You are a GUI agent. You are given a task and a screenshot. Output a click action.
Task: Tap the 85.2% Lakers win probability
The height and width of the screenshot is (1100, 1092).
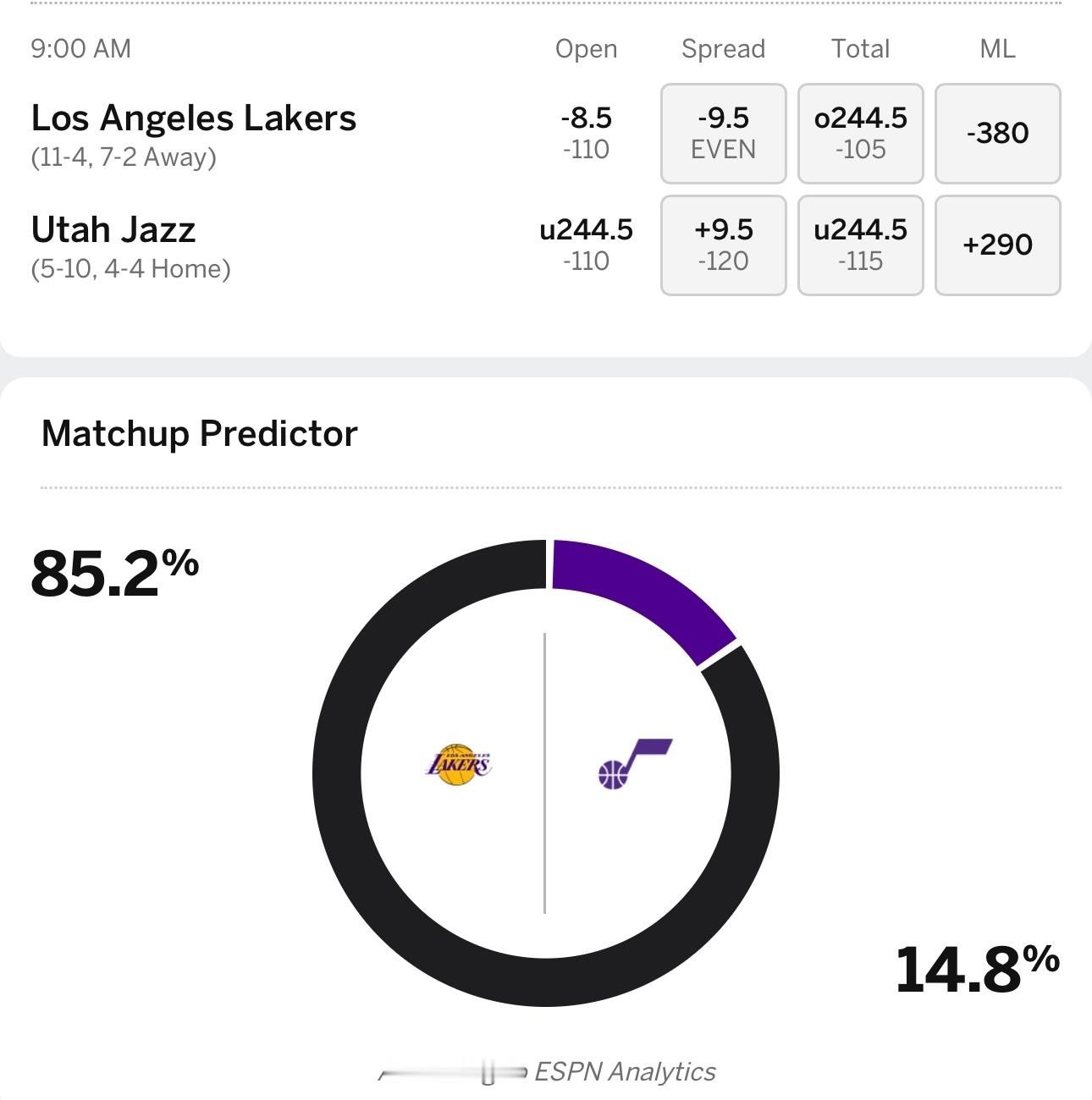pyautogui.click(x=113, y=574)
